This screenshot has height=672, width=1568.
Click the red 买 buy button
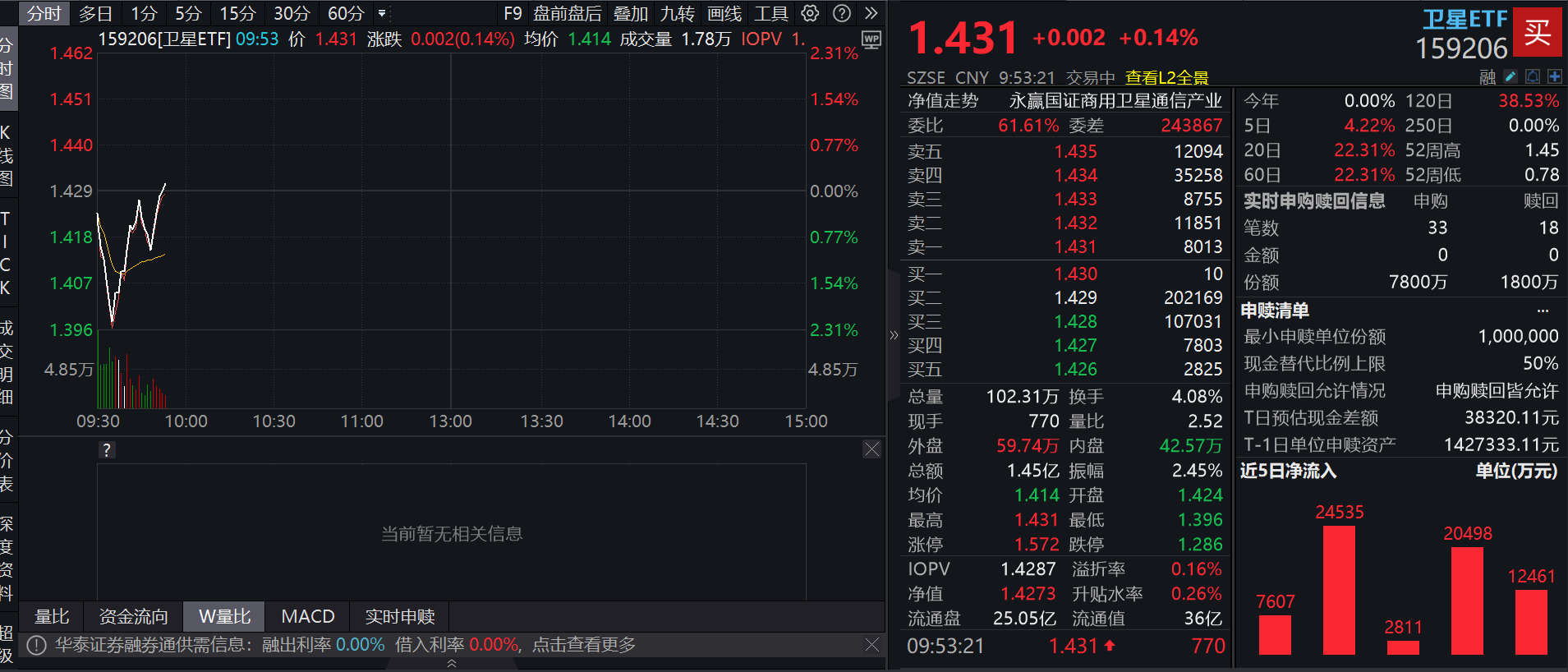point(1537,32)
